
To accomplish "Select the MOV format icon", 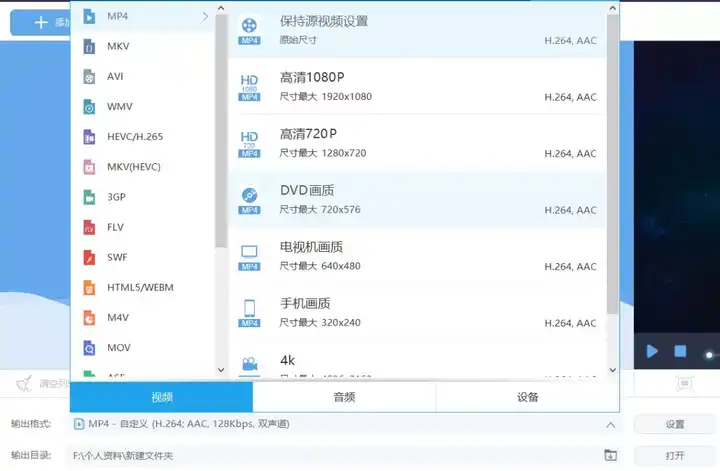I will pyautogui.click(x=89, y=348).
